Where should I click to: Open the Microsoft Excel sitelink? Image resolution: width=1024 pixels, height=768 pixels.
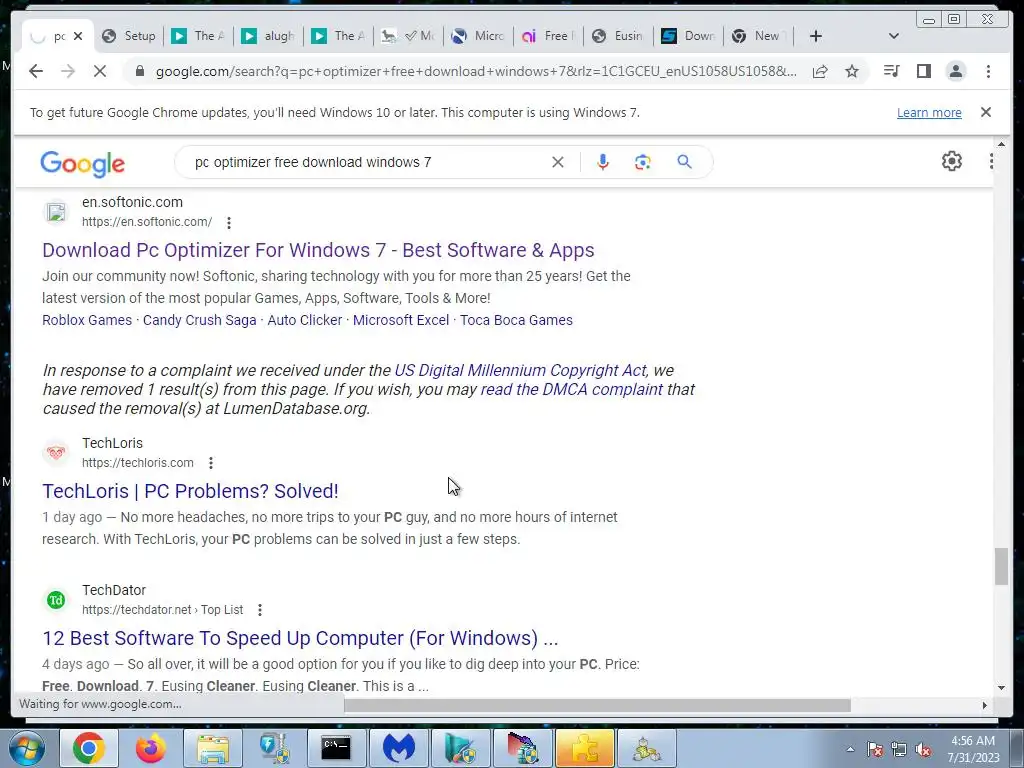[401, 320]
